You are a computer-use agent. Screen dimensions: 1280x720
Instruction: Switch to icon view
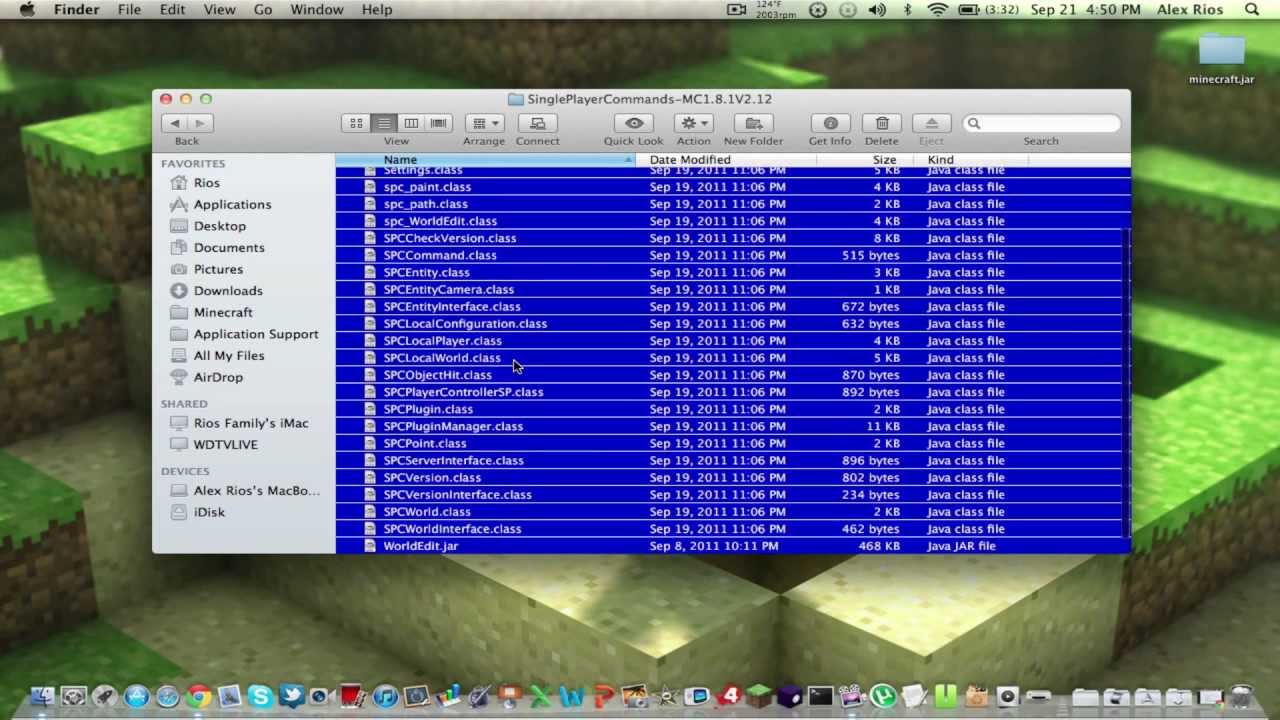(356, 123)
